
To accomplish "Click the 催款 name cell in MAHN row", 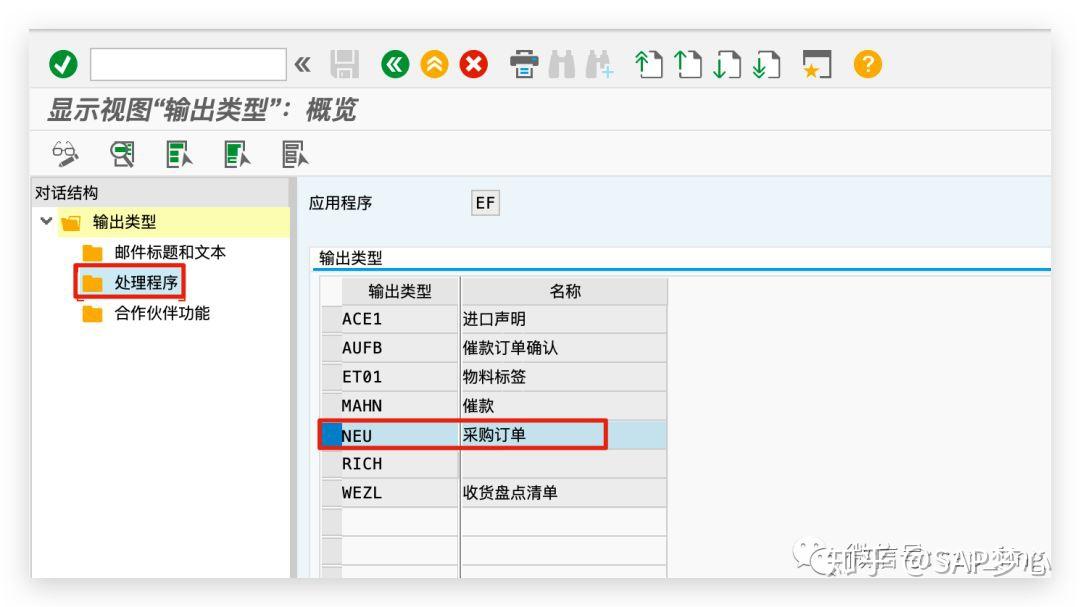I will click(x=564, y=406).
